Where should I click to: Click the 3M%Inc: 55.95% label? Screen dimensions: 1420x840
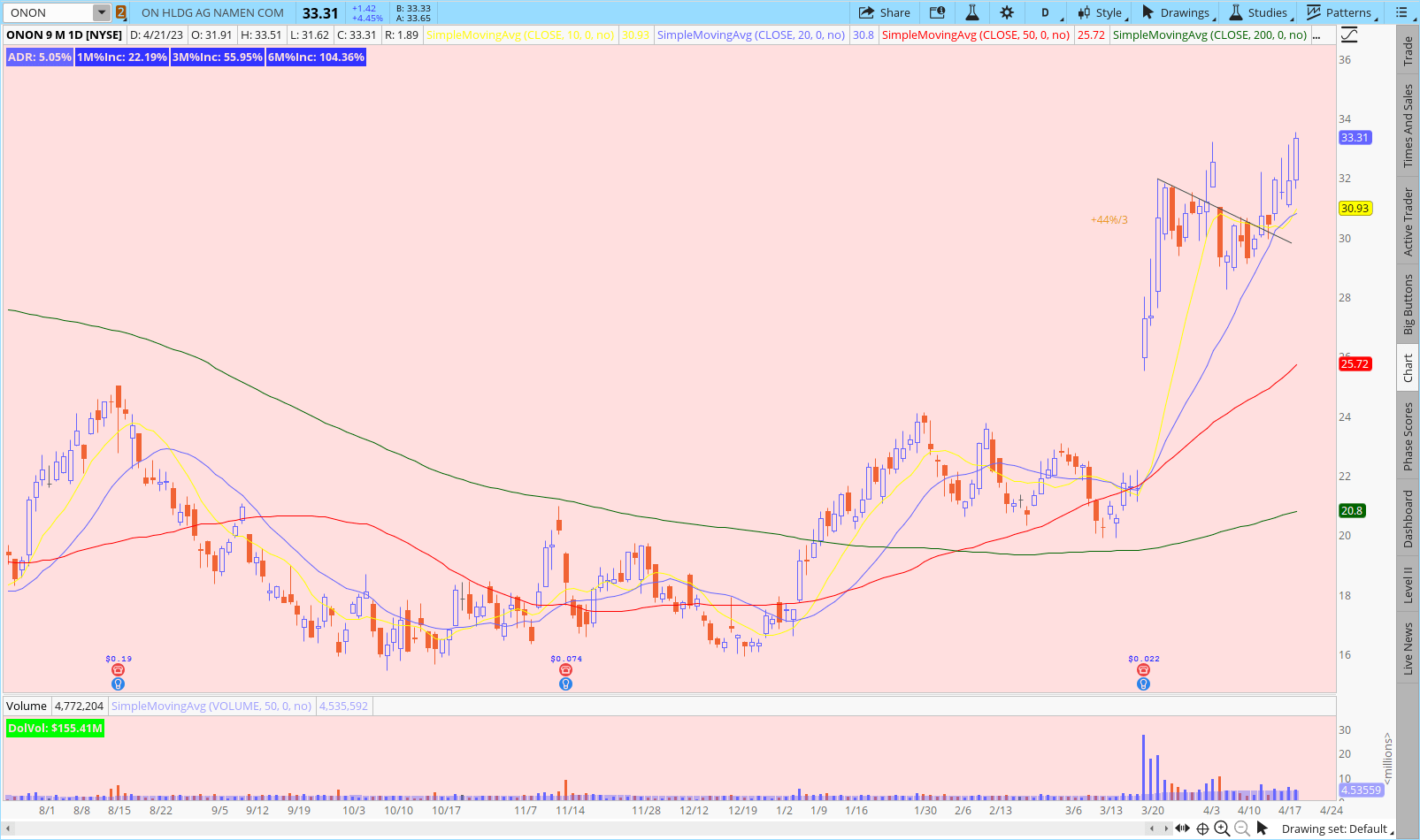[218, 57]
